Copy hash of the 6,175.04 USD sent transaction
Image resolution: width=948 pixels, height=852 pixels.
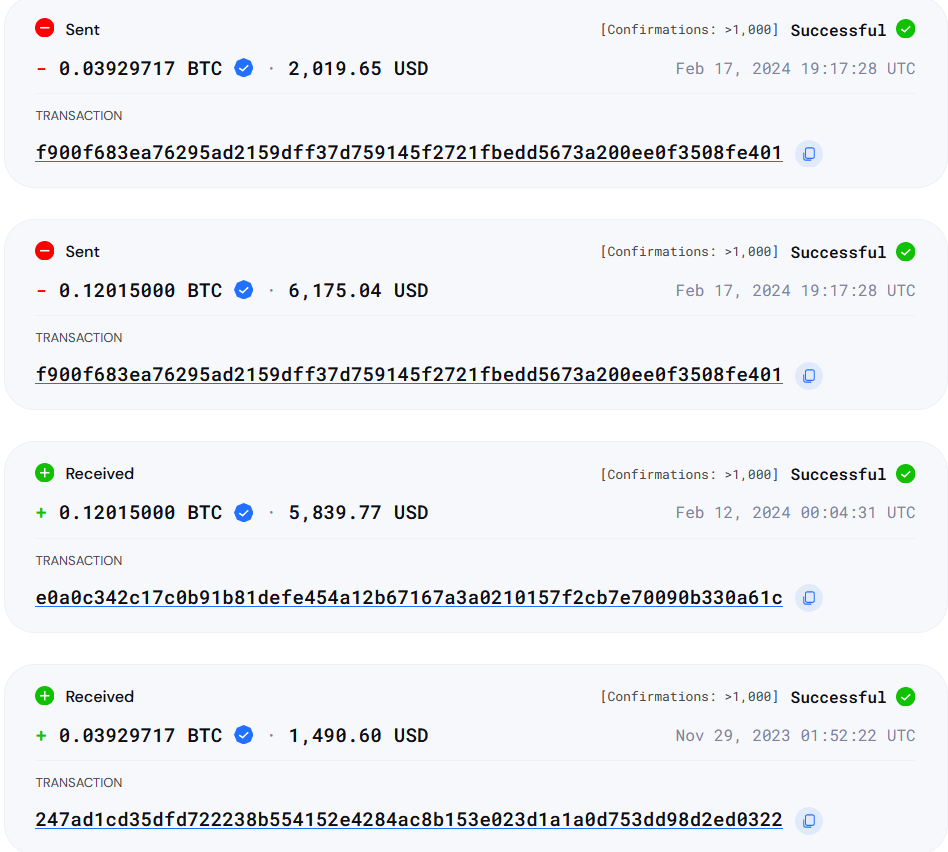click(x=808, y=376)
